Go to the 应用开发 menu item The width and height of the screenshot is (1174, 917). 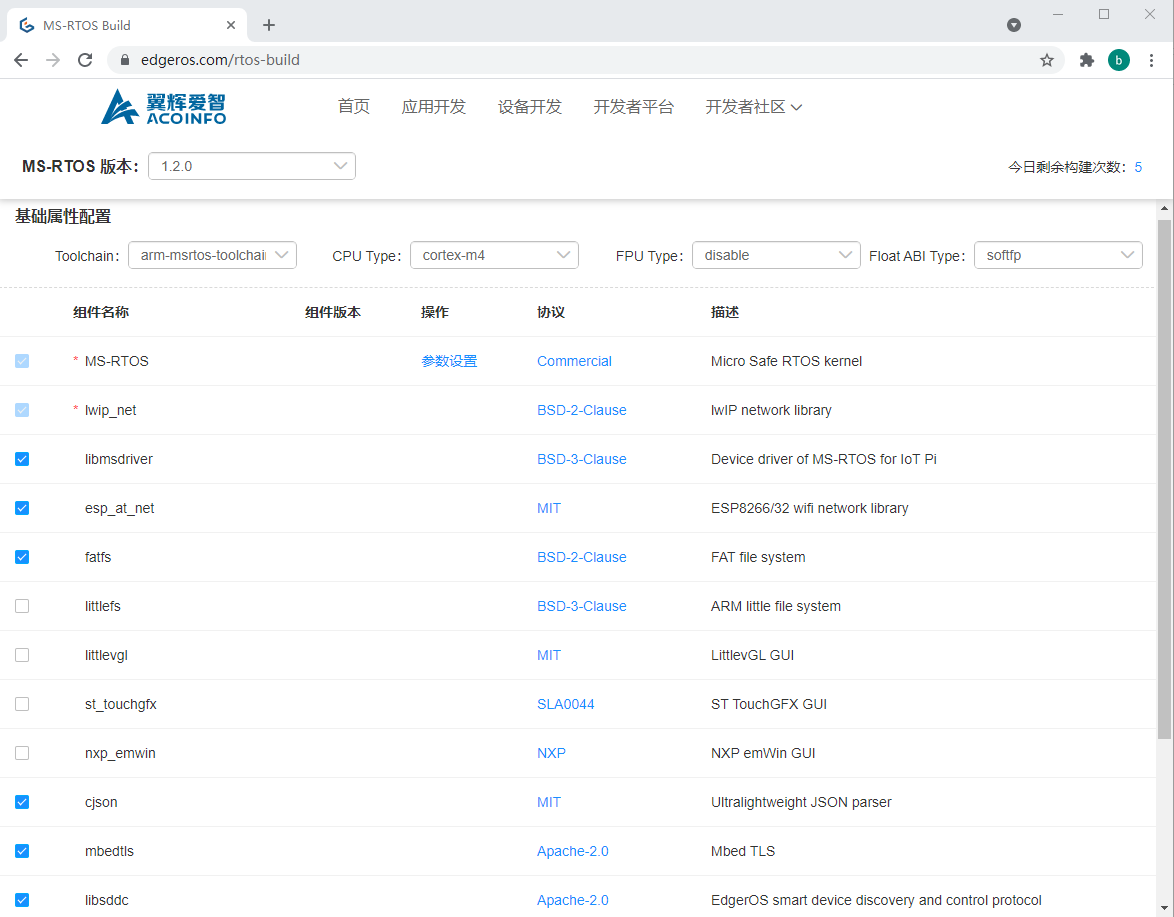(x=433, y=107)
